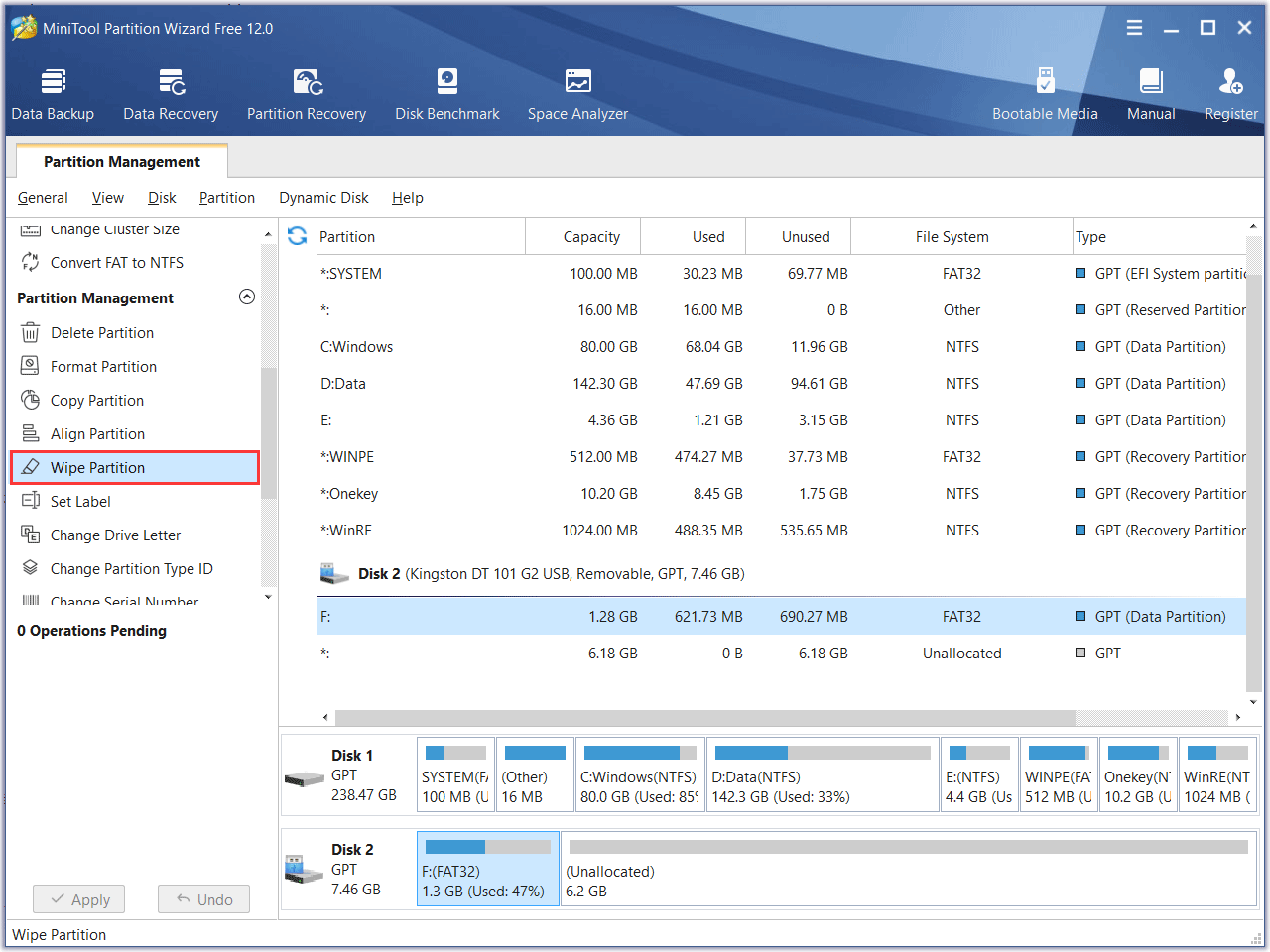Click the WinRE 1024 MB block in disk map
This screenshot has width=1270, height=952.
pos(1217,774)
